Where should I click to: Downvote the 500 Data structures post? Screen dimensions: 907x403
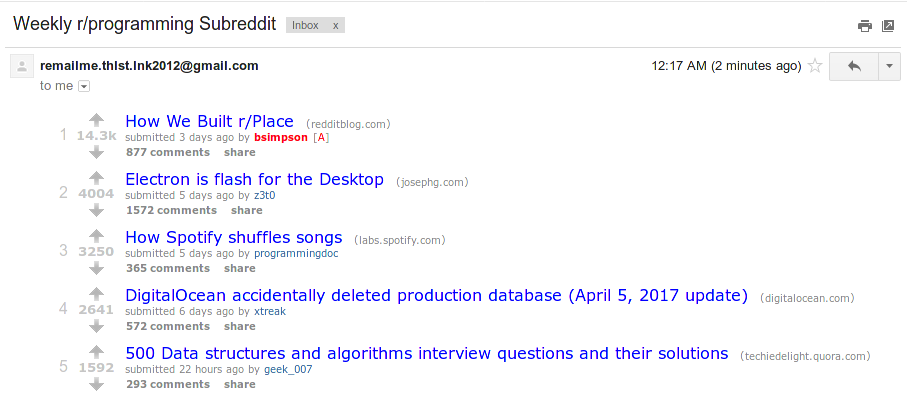click(96, 384)
